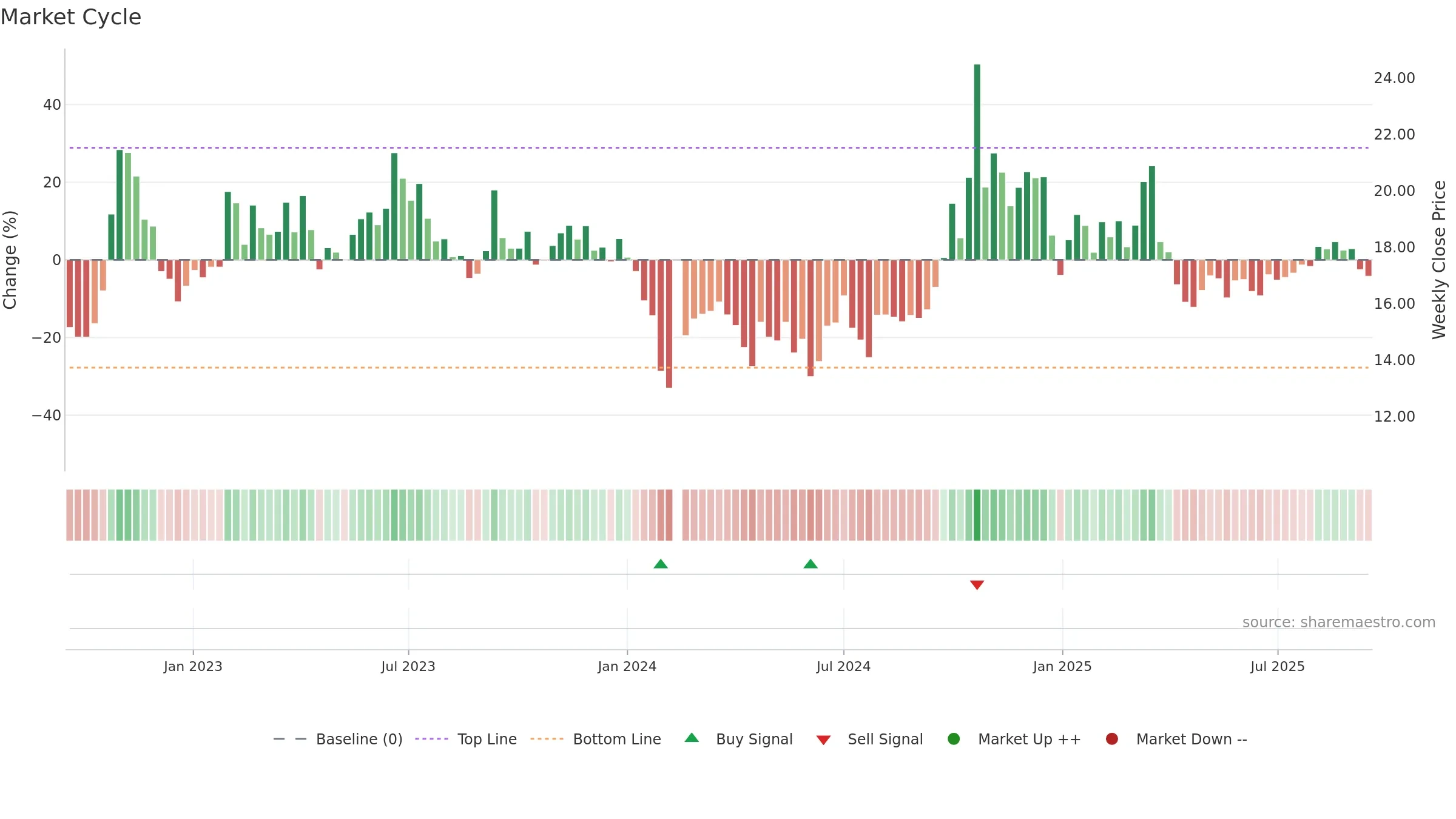
Task: Click the dark red Market Down legend circle
Action: [1112, 739]
